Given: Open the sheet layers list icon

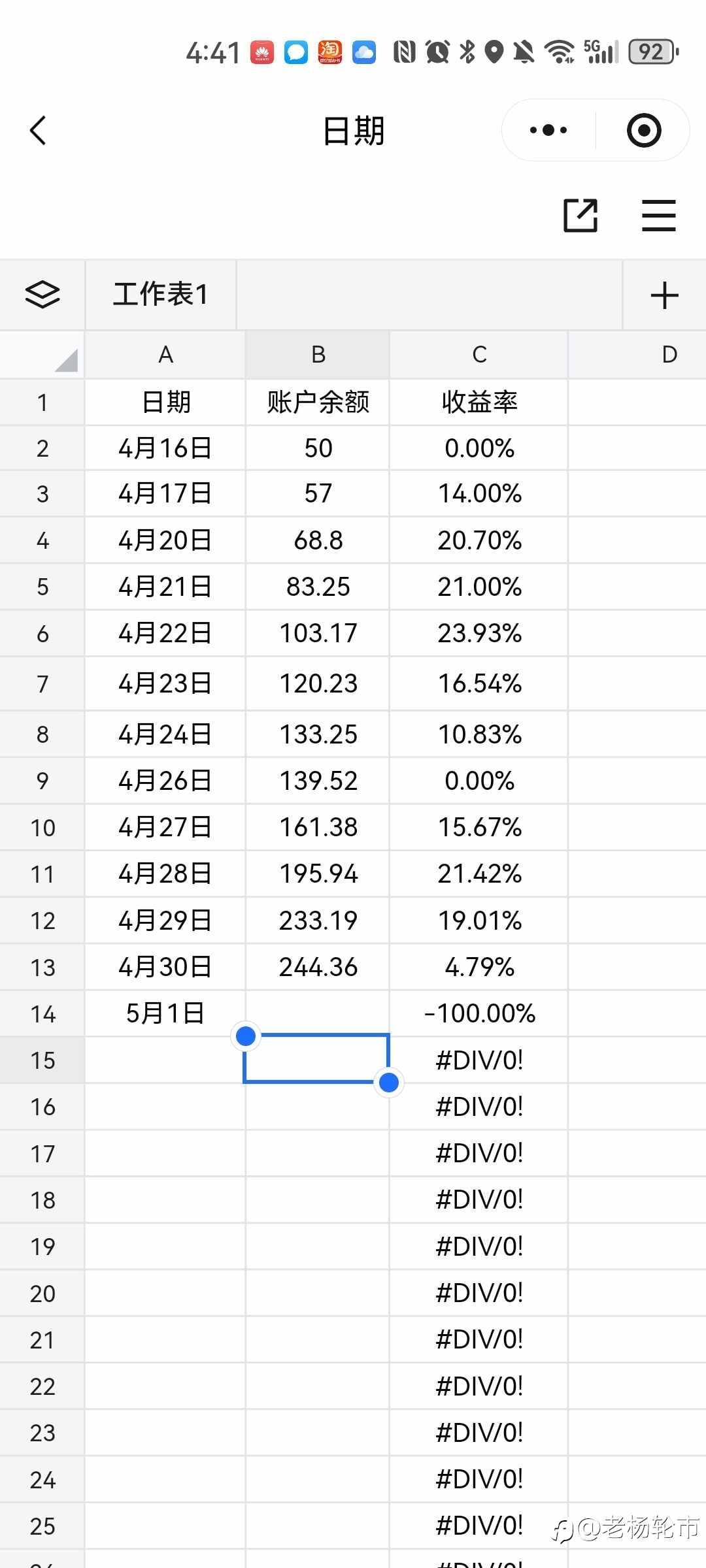Looking at the screenshot, I should (42, 295).
